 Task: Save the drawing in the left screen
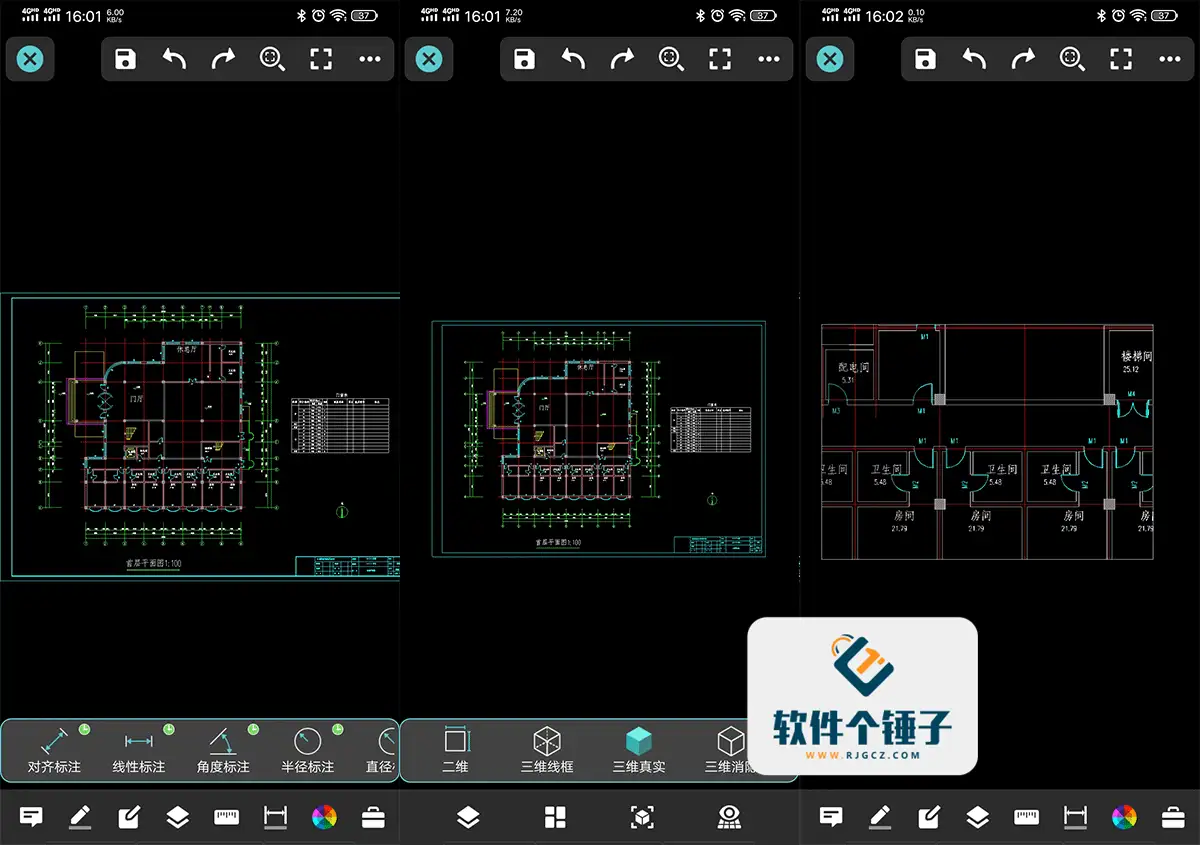coord(125,59)
